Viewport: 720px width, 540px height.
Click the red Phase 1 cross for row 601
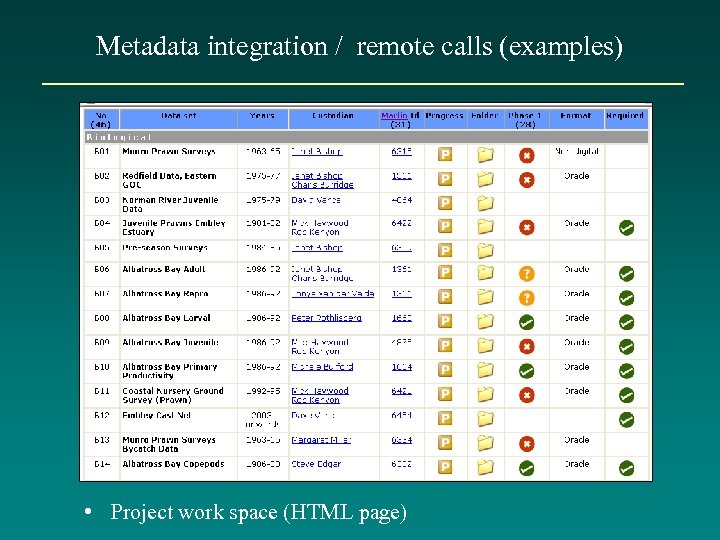(527, 156)
